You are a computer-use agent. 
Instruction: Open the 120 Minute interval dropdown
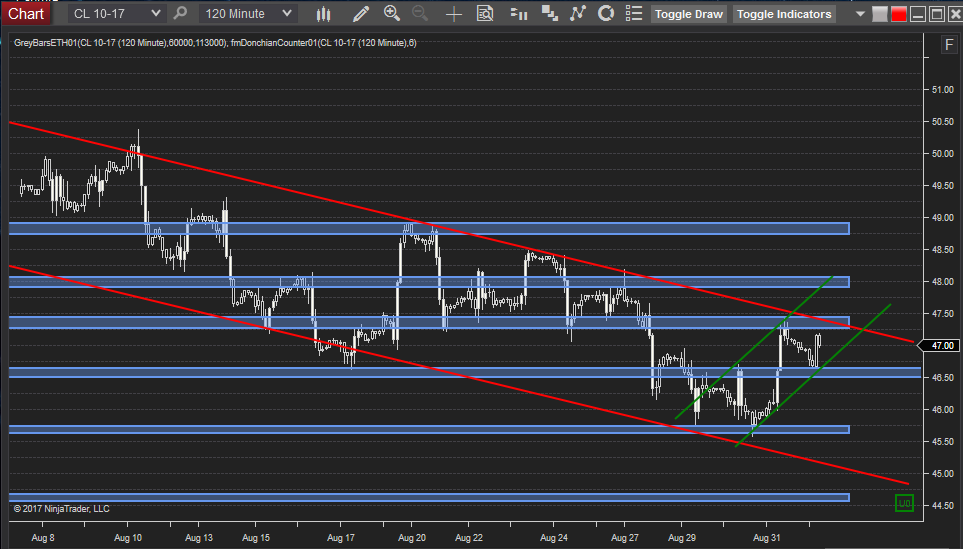coord(248,14)
